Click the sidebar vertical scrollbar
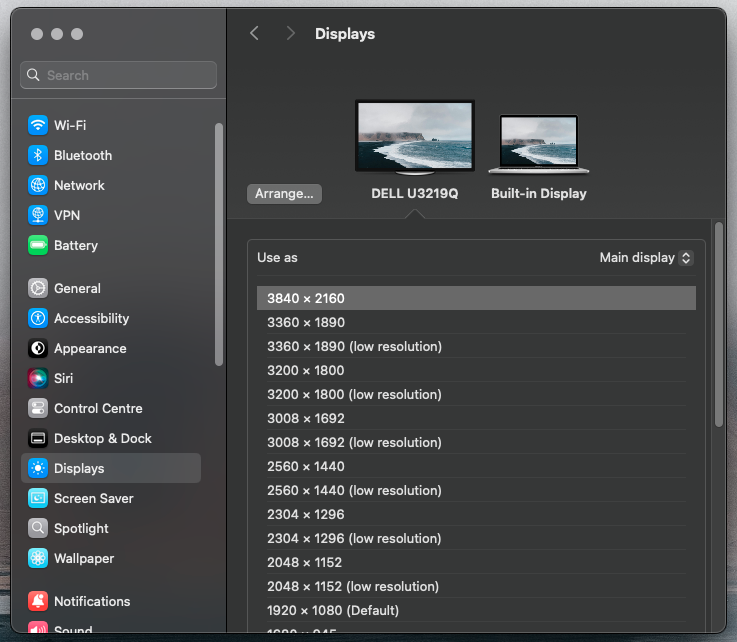The image size is (737, 642). (x=219, y=244)
